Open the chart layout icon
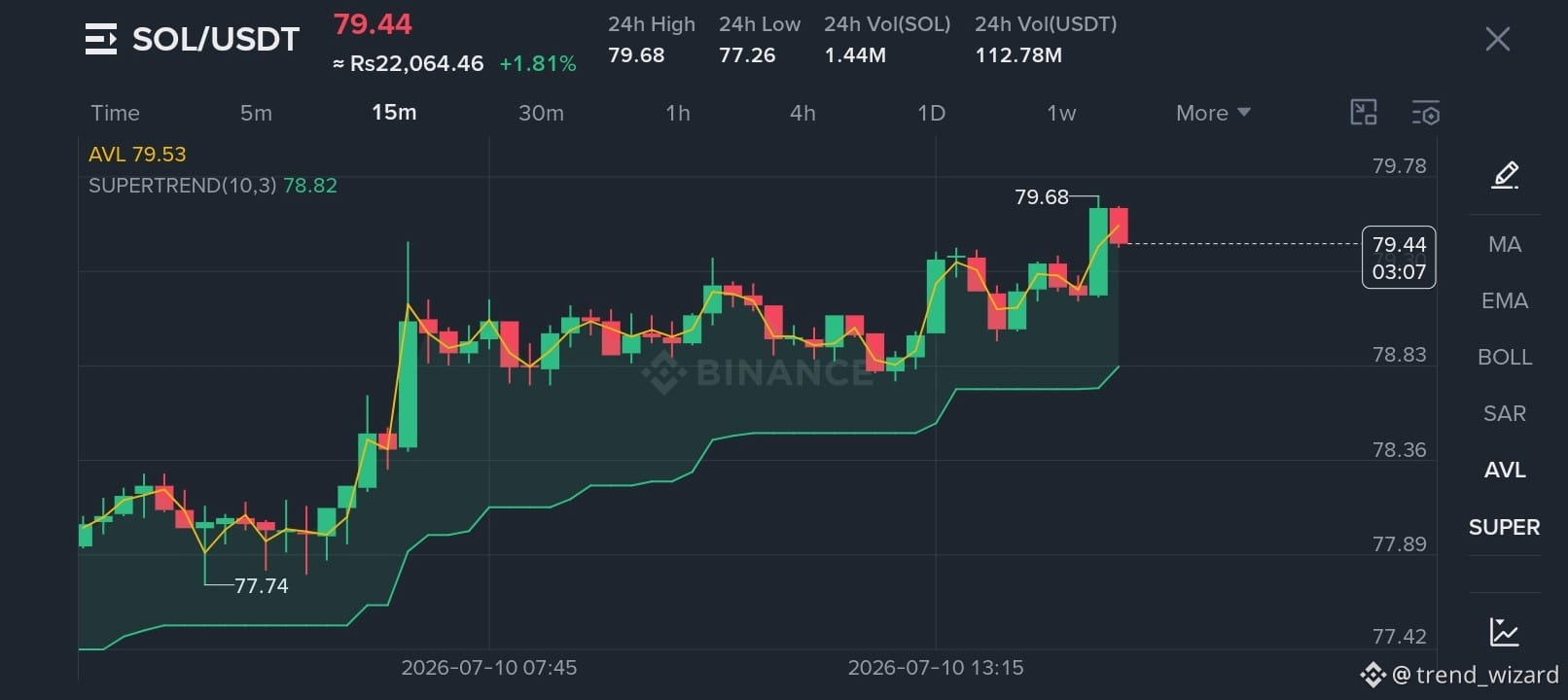Viewport: 1568px width, 700px height. (1364, 113)
